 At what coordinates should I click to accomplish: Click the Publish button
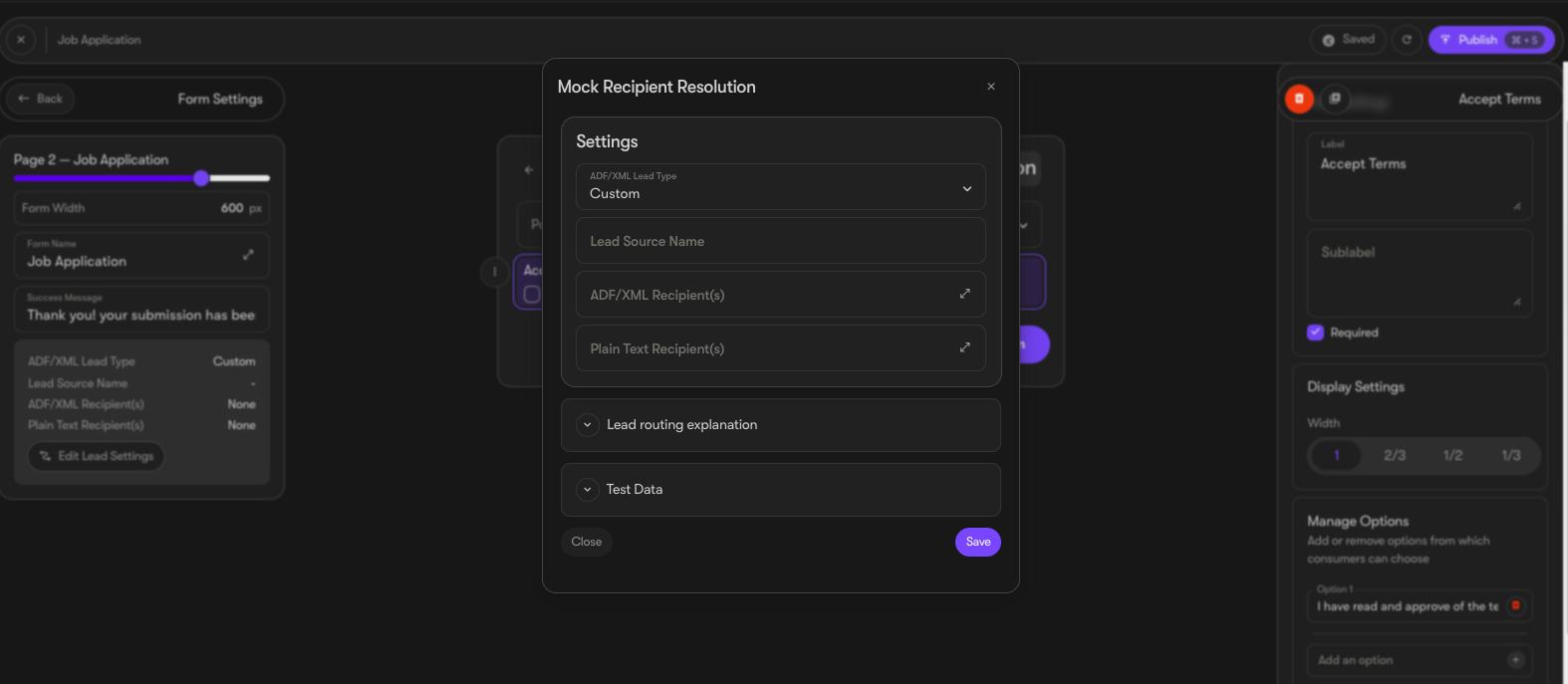[1491, 40]
